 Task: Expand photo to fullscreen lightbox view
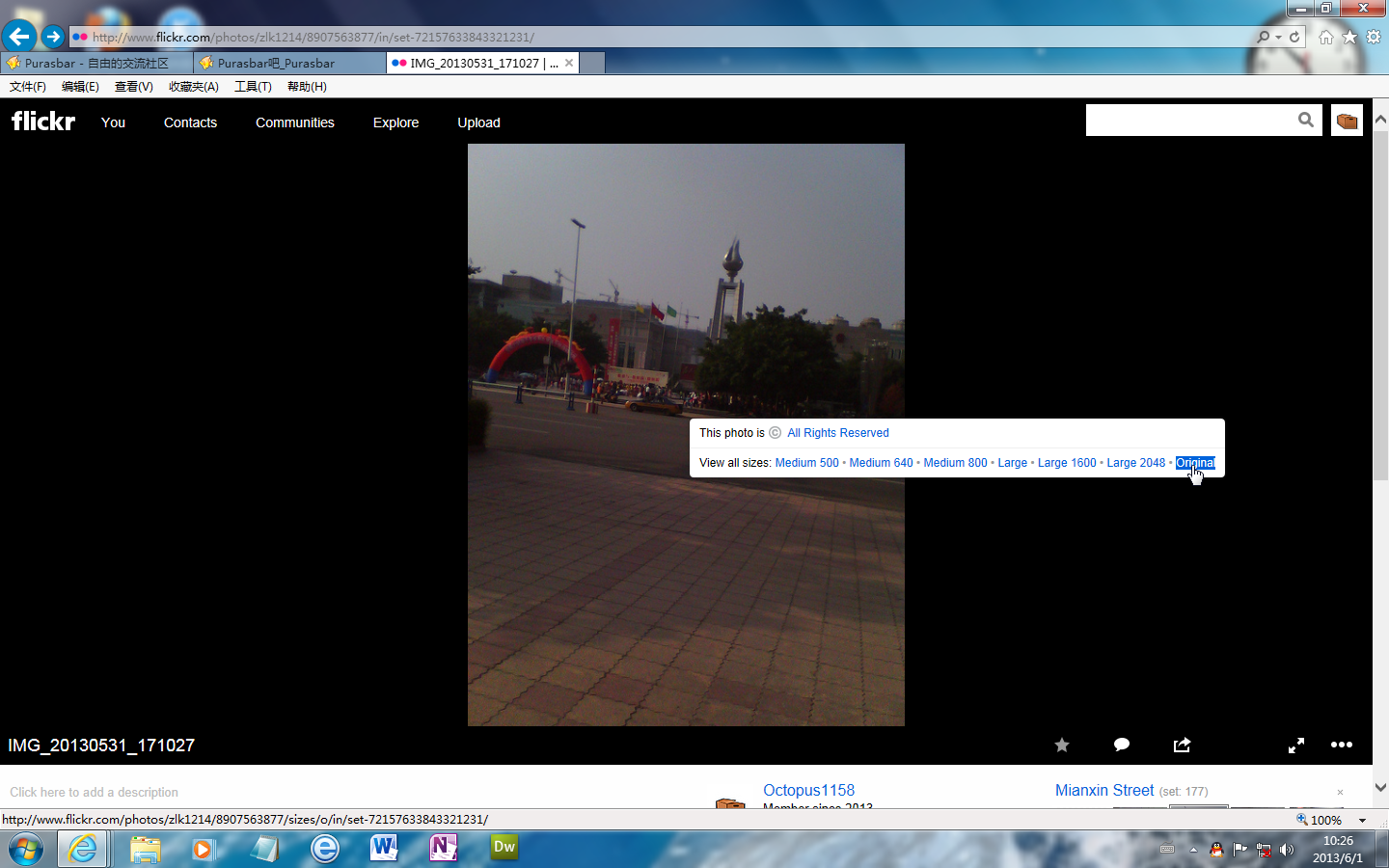pos(1295,746)
